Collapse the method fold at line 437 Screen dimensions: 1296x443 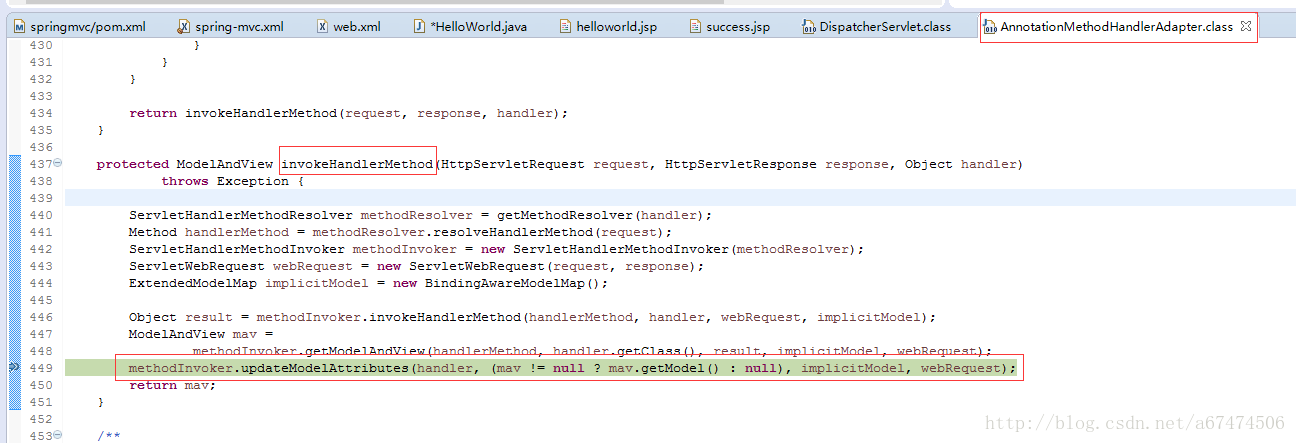point(58,164)
